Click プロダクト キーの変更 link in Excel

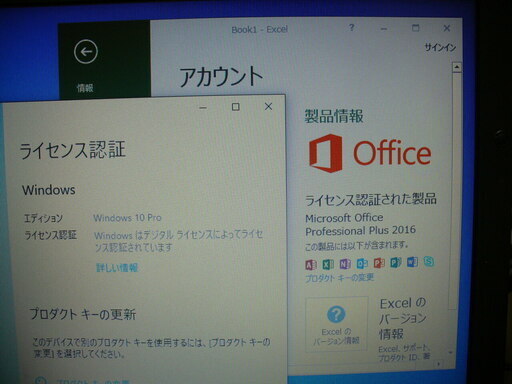pyautogui.click(x=339, y=278)
